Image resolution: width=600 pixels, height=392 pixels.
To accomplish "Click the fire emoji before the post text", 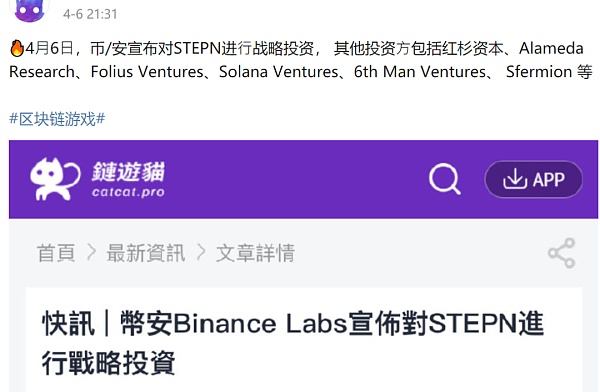I will [x=16, y=49].
